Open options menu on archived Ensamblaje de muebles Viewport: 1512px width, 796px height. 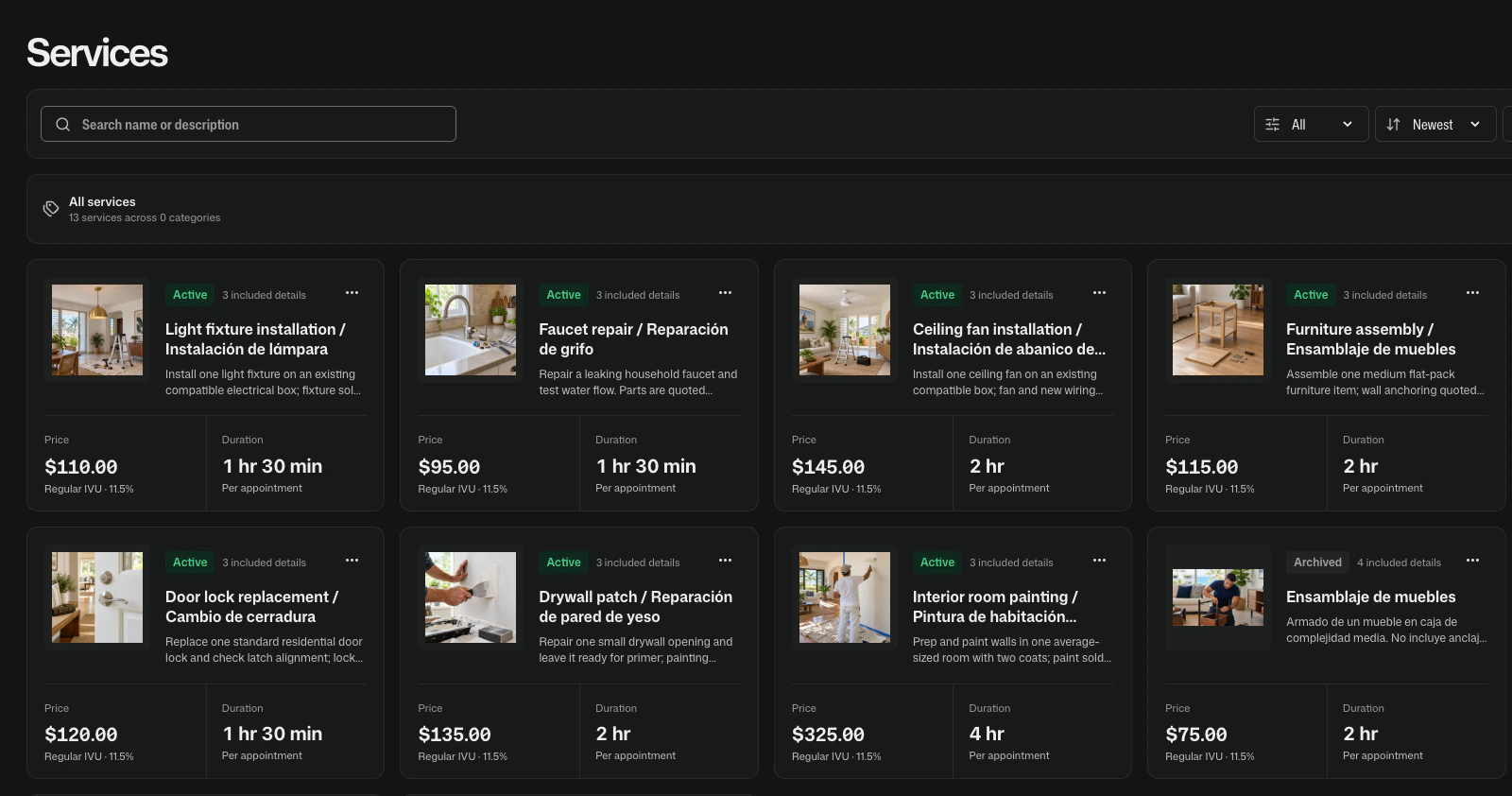coord(1472,561)
